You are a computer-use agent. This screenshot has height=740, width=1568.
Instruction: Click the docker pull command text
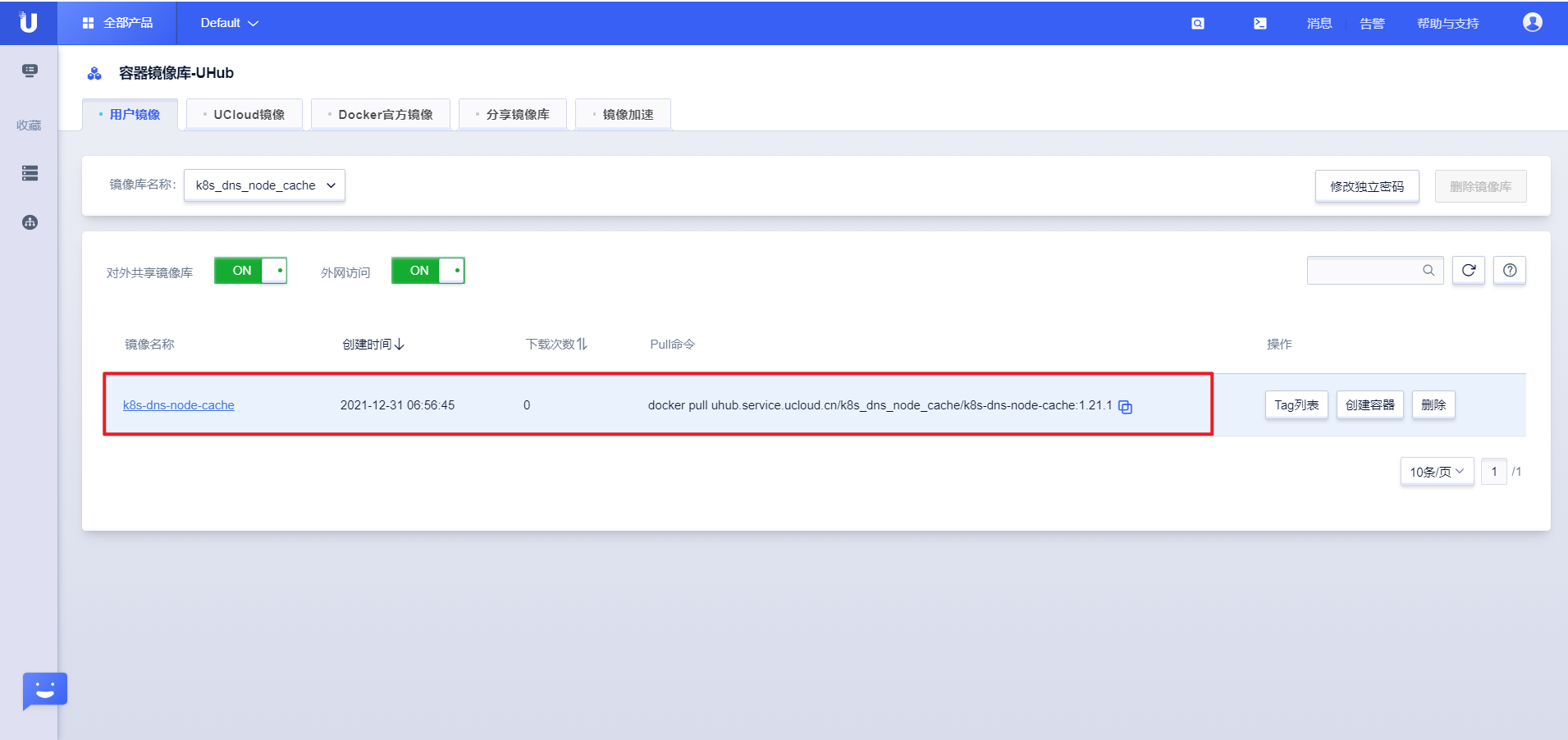[x=880, y=405]
